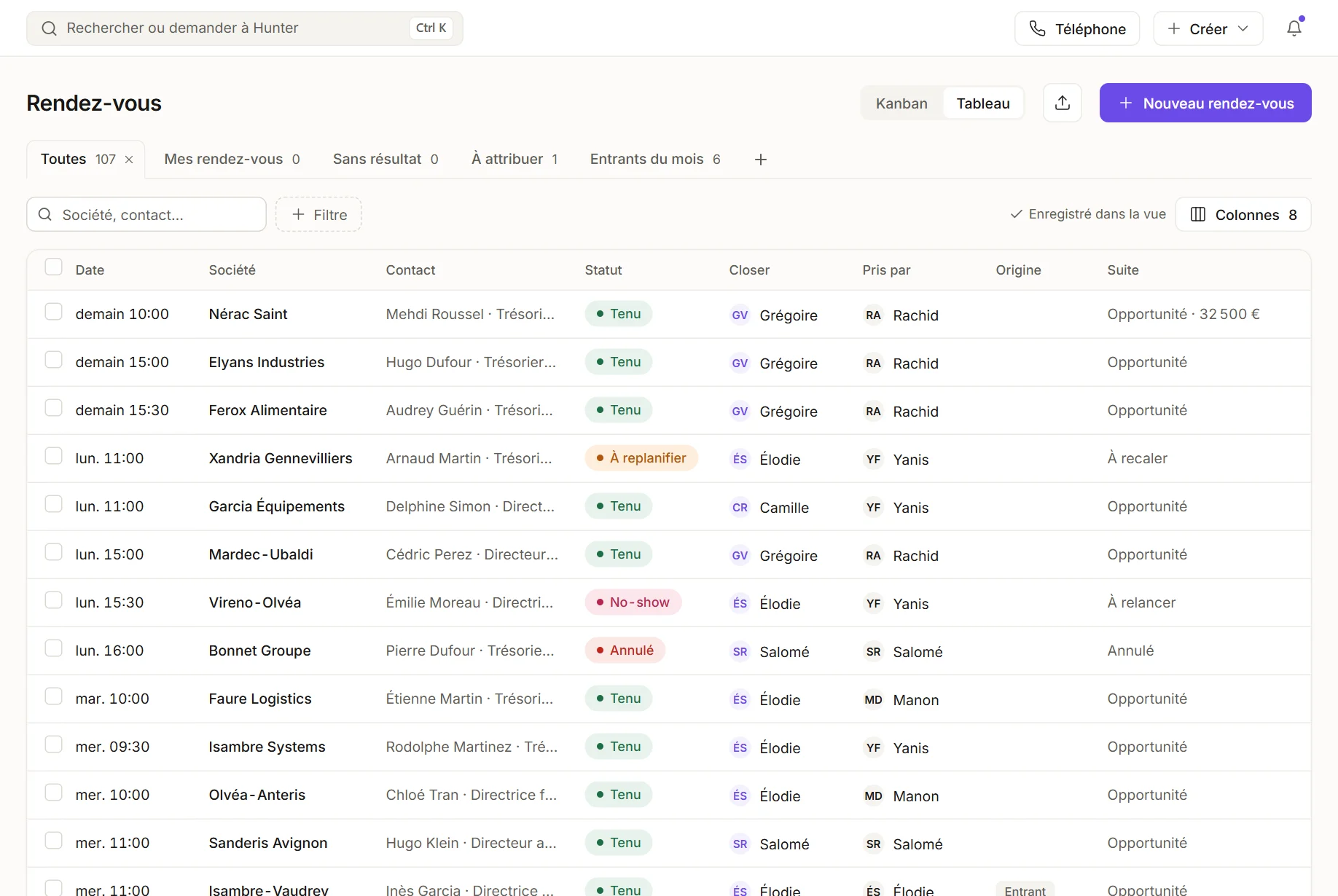Image resolution: width=1338 pixels, height=896 pixels.
Task: Switch to Kanban view
Action: pos(901,103)
